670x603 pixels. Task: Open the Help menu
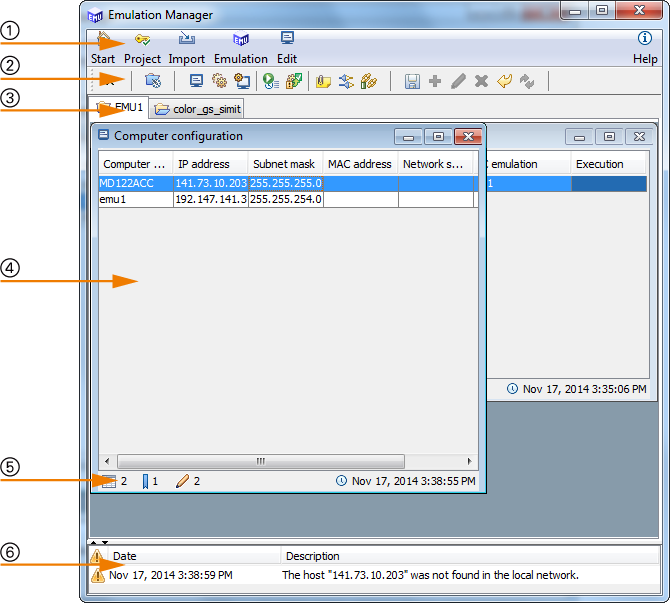[x=645, y=47]
